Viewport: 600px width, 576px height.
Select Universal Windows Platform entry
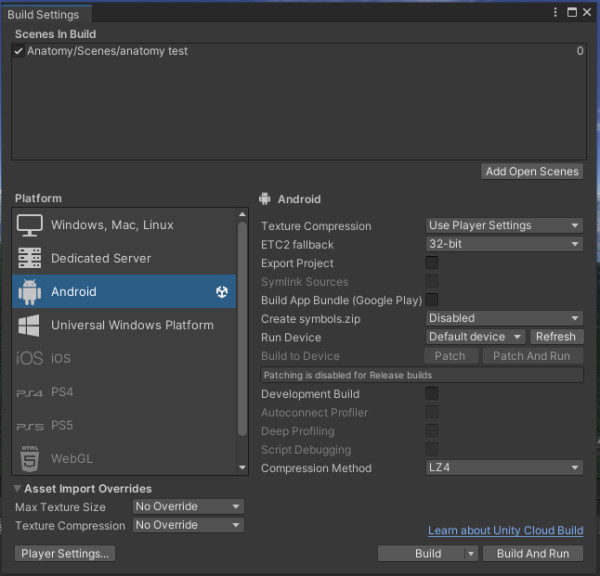[x=124, y=325]
